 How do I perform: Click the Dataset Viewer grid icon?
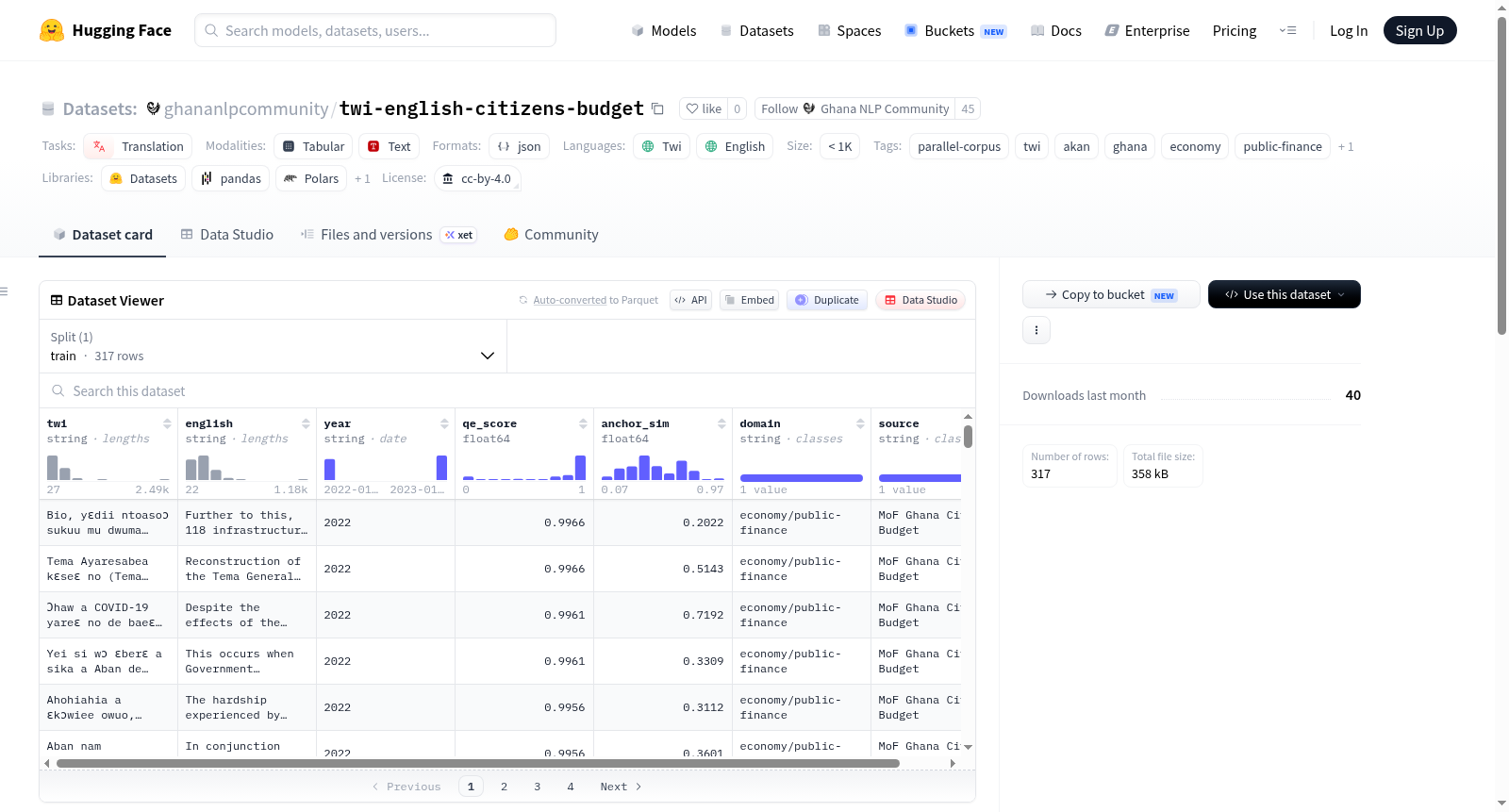(x=57, y=300)
